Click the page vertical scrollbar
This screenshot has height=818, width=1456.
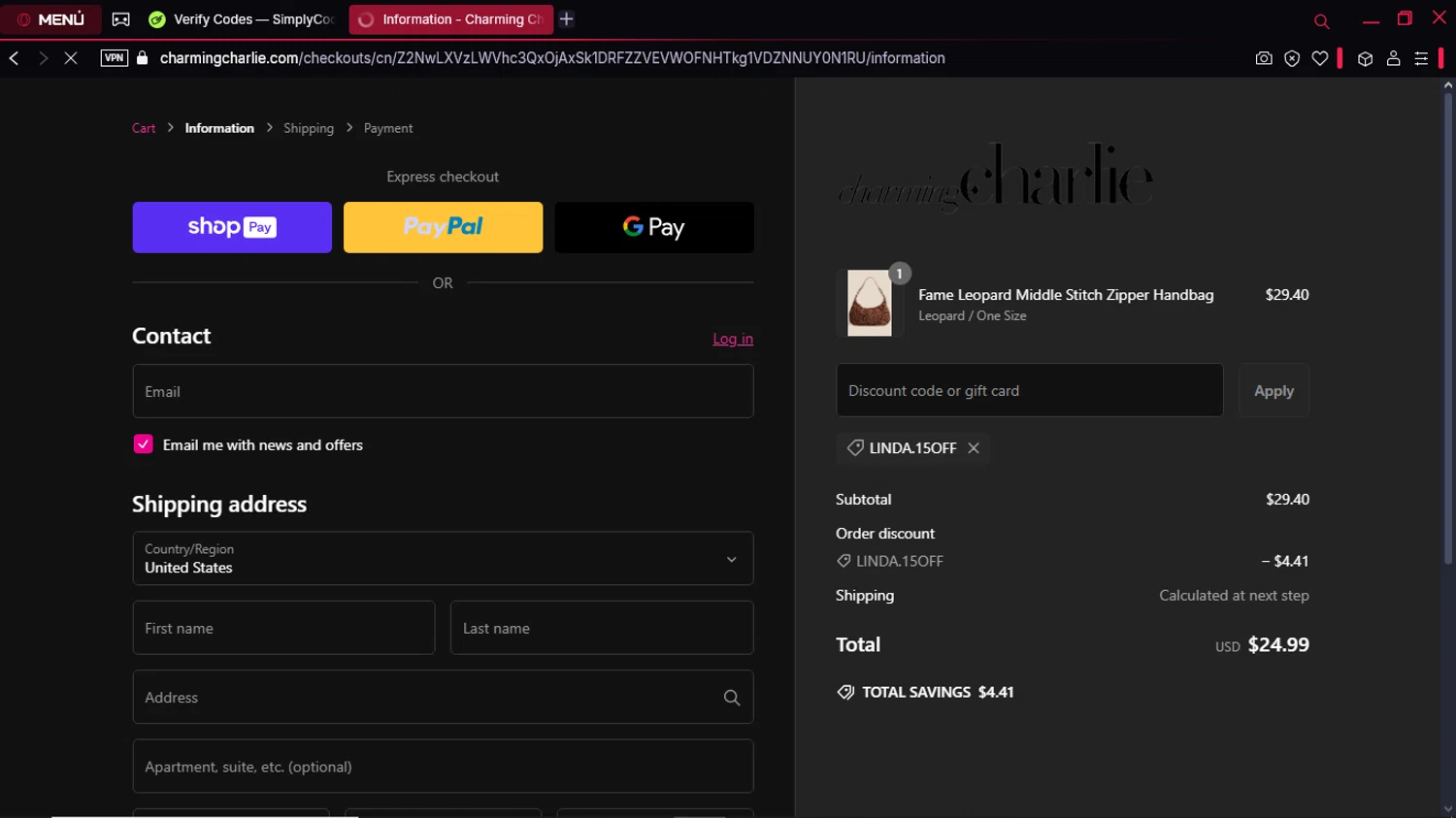tap(1448, 330)
